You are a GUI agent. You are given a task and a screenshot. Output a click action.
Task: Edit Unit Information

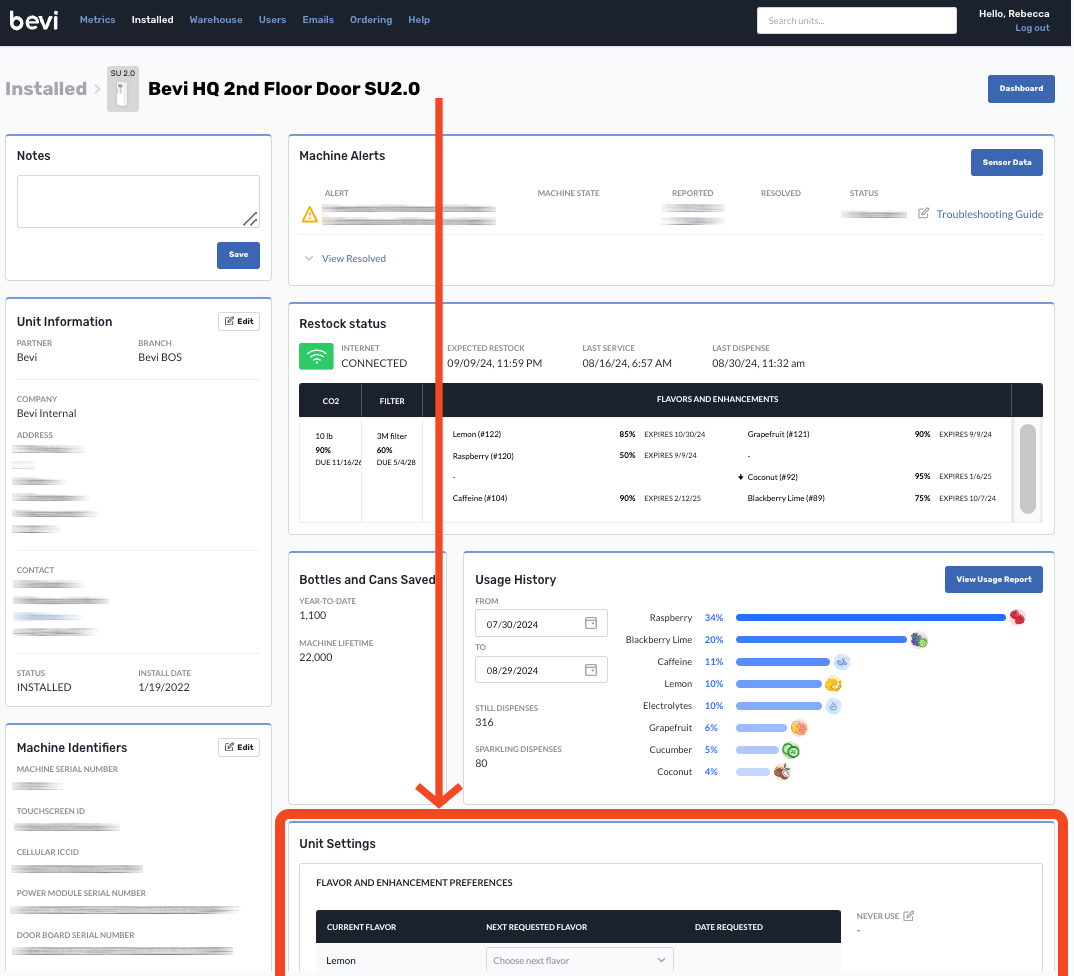[x=239, y=321]
